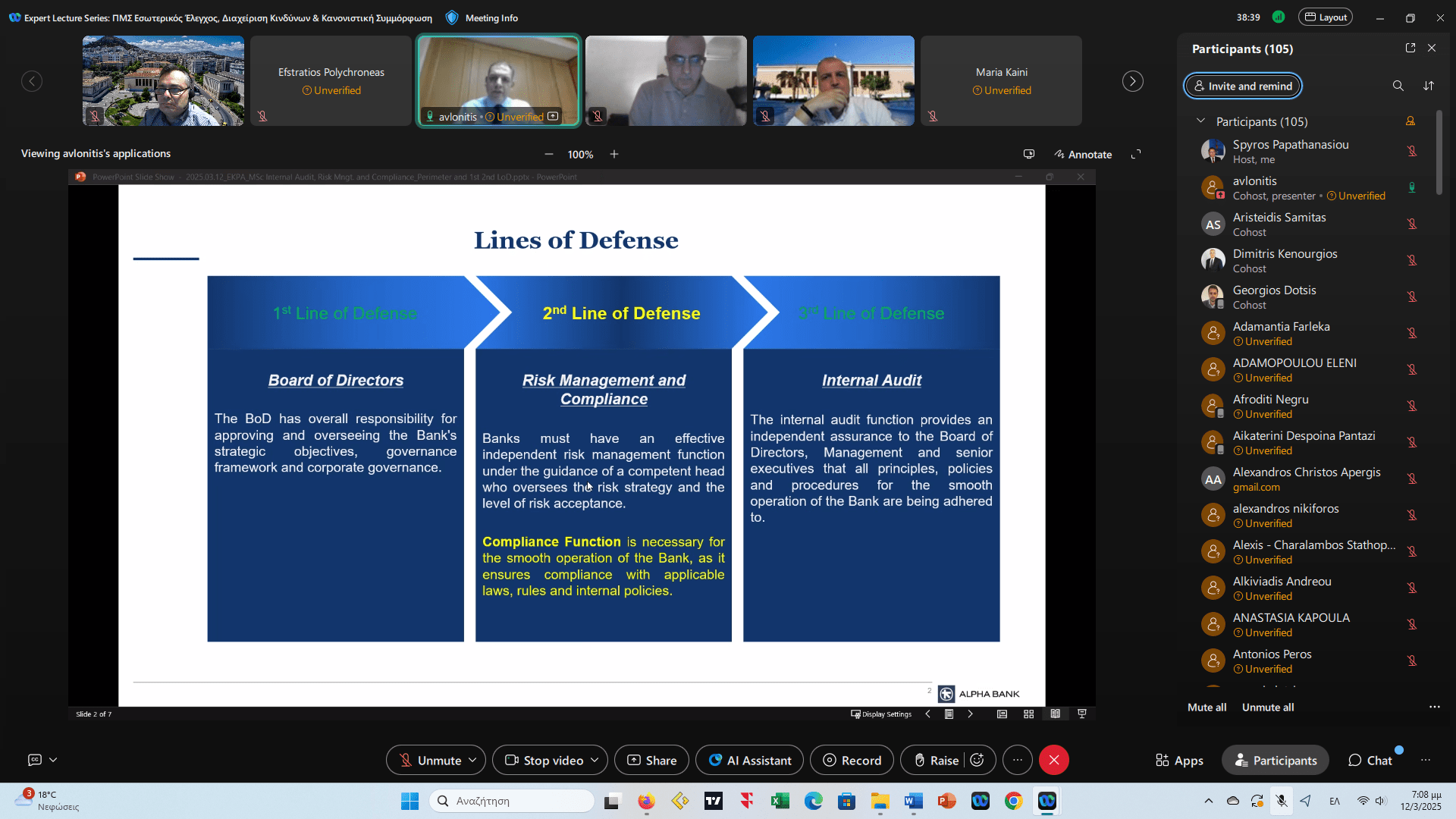Zoom in shared content with plus
1456x819 pixels.
(614, 154)
